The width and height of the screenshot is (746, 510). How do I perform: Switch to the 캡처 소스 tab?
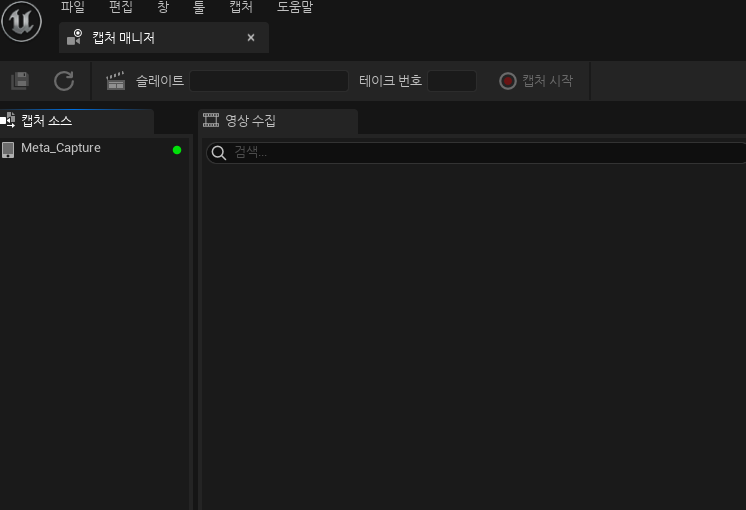pyautogui.click(x=77, y=121)
